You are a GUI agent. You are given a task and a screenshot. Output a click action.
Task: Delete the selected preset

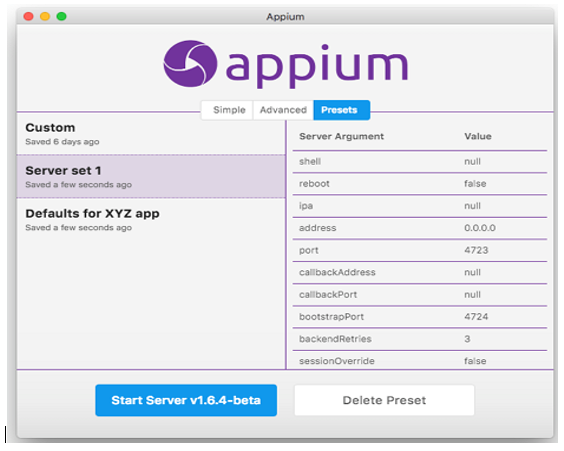click(384, 400)
